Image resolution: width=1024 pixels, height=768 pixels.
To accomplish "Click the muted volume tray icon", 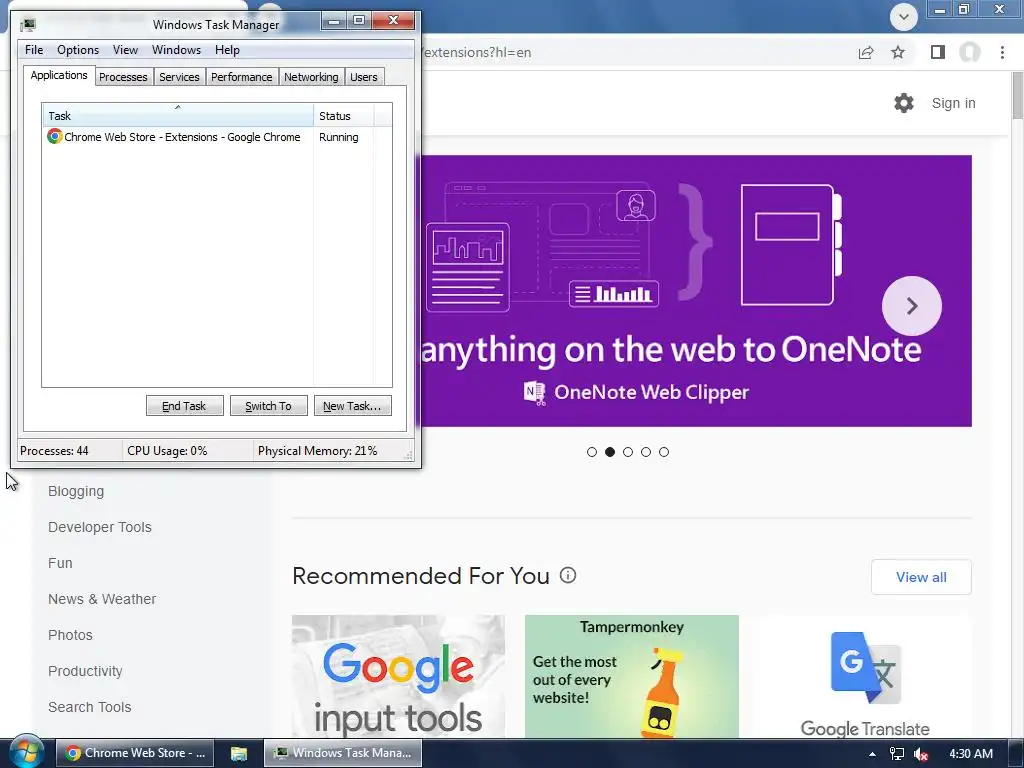I will pyautogui.click(x=921, y=754).
